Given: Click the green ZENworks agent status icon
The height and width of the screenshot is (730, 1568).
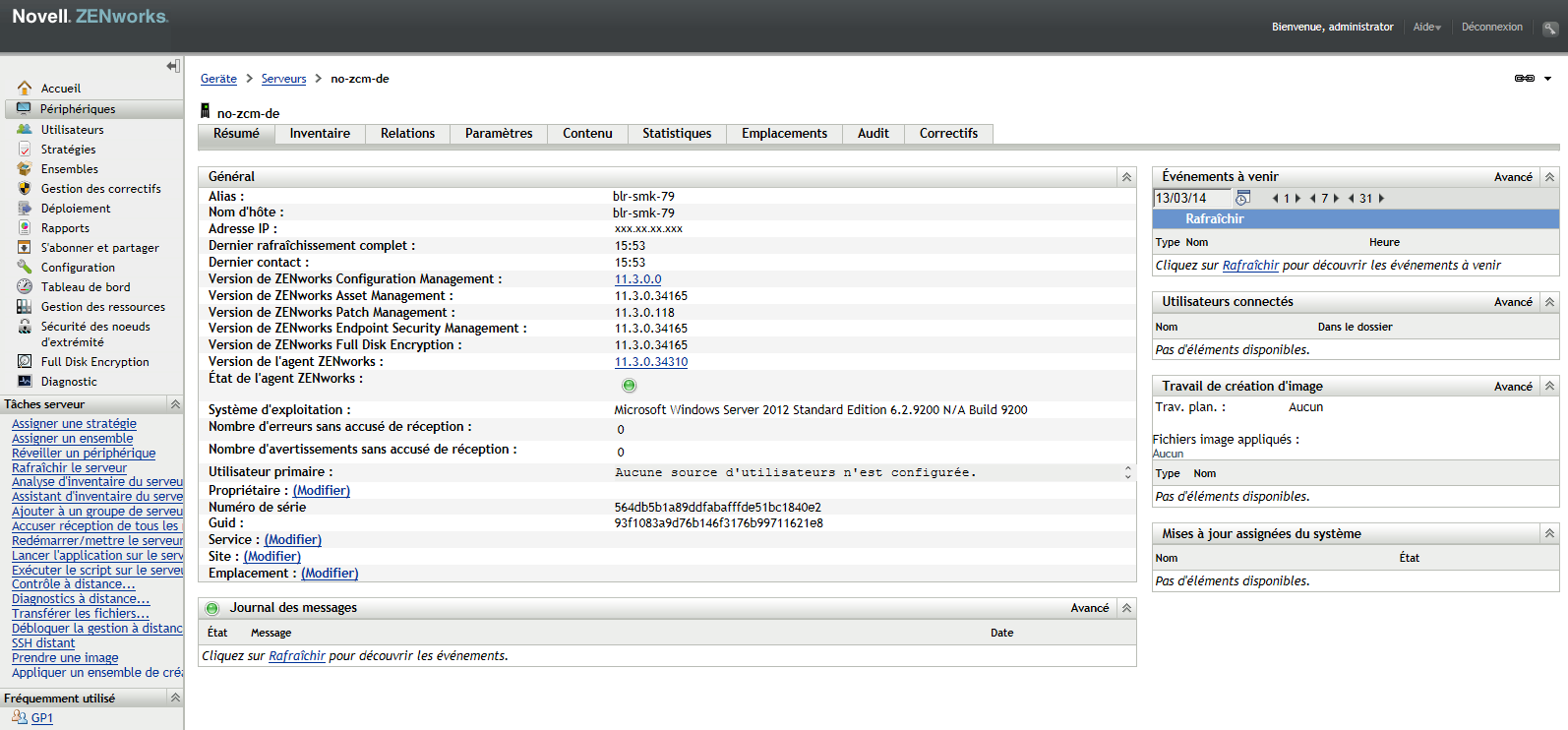Looking at the screenshot, I should 630,386.
